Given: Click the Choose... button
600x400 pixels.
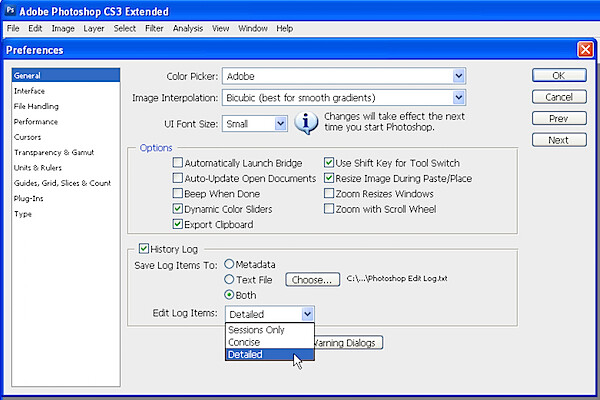Looking at the screenshot, I should click(312, 280).
